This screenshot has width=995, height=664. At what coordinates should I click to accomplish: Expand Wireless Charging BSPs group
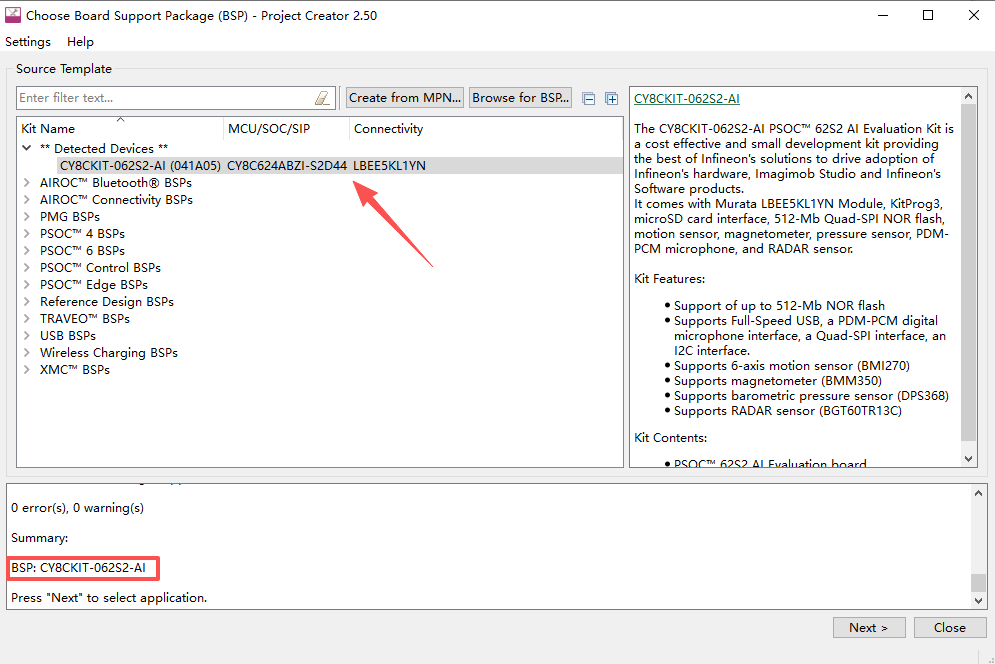[27, 352]
